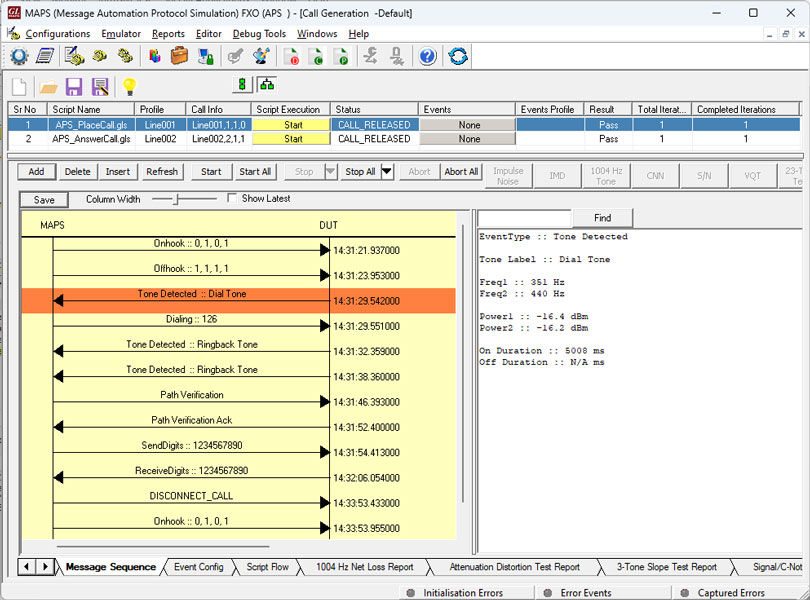Expand the Stop button dropdown arrow
This screenshot has width=810, height=600.
[x=331, y=172]
